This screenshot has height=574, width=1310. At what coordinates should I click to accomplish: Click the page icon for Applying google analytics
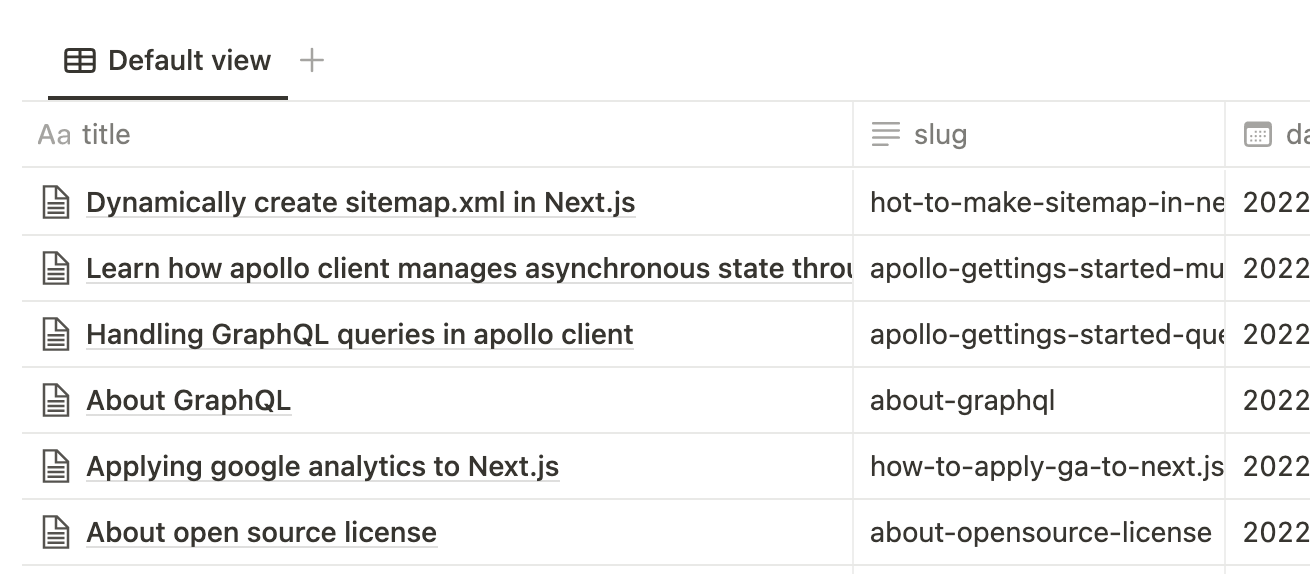click(x=56, y=467)
